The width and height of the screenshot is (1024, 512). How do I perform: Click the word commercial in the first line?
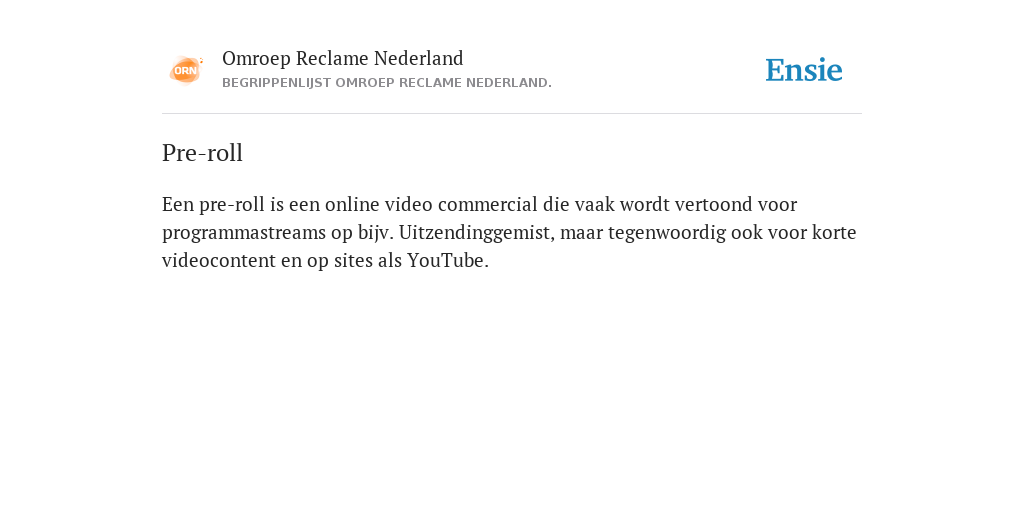click(x=488, y=204)
